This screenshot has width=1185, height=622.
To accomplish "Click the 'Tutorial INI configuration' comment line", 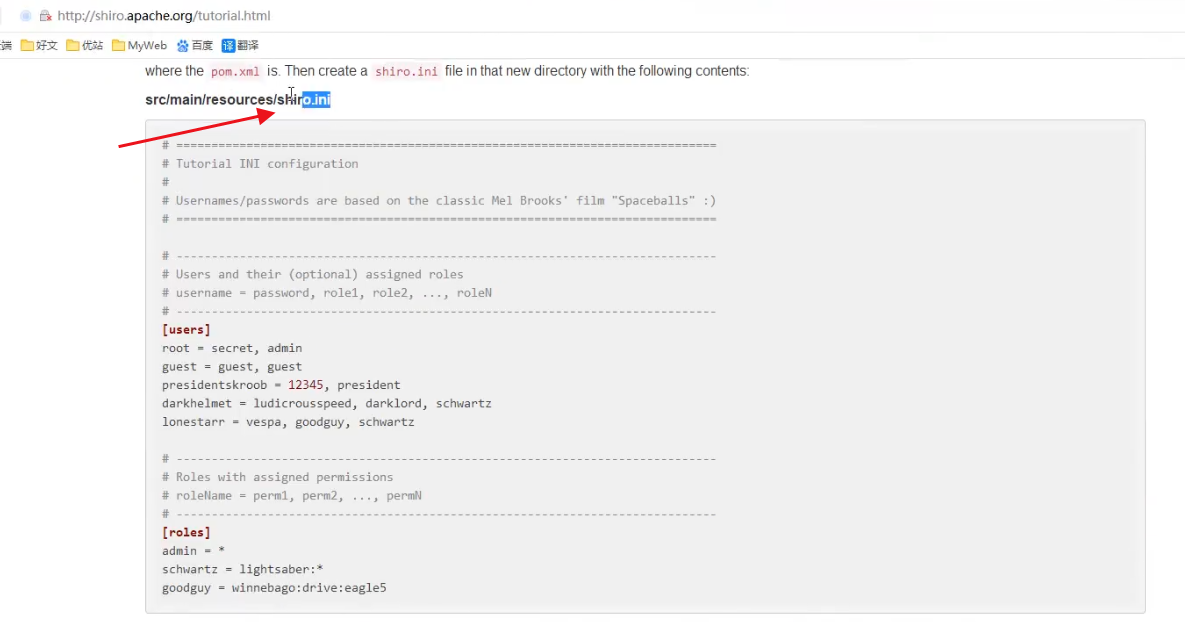I will [x=266, y=164].
